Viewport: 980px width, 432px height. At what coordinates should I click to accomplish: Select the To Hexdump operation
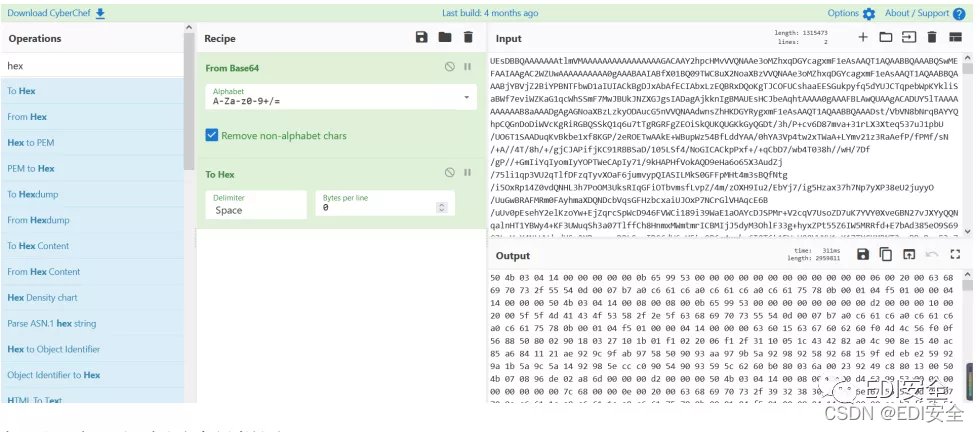click(x=92, y=194)
